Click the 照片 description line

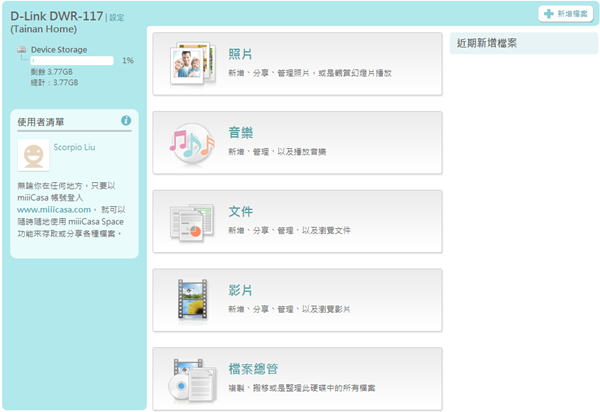pyautogui.click(x=310, y=73)
